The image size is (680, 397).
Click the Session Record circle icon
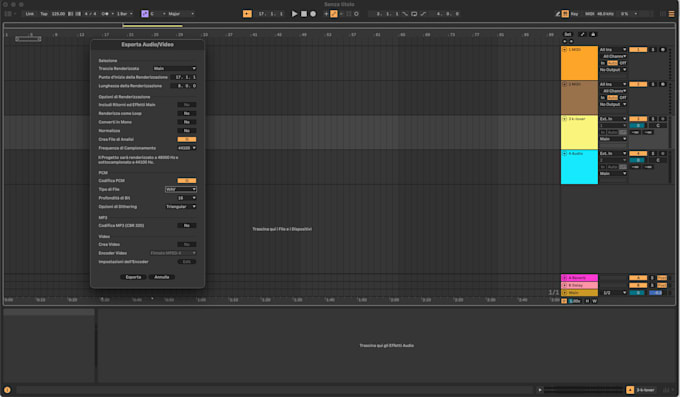click(356, 14)
